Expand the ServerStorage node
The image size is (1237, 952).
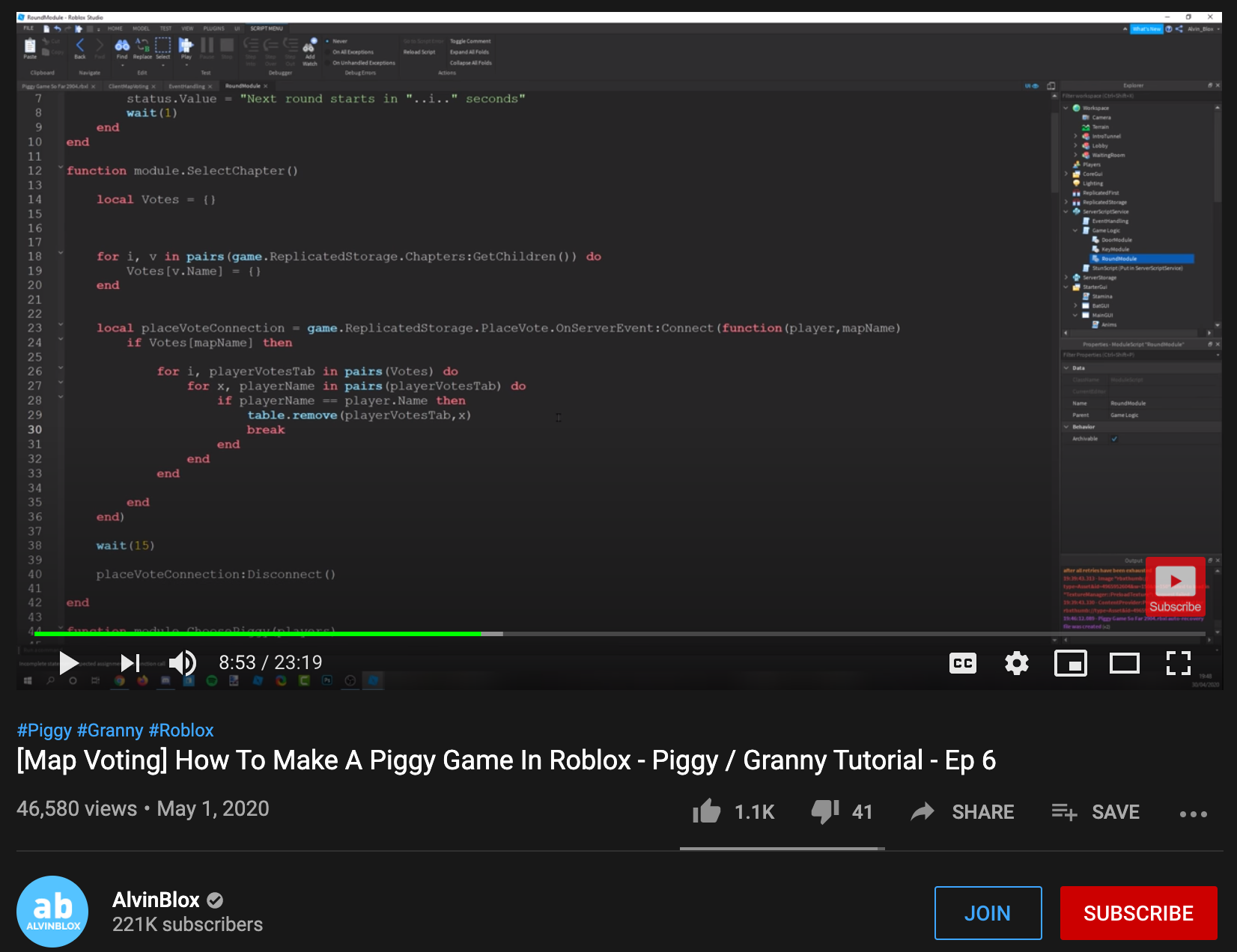1066,278
